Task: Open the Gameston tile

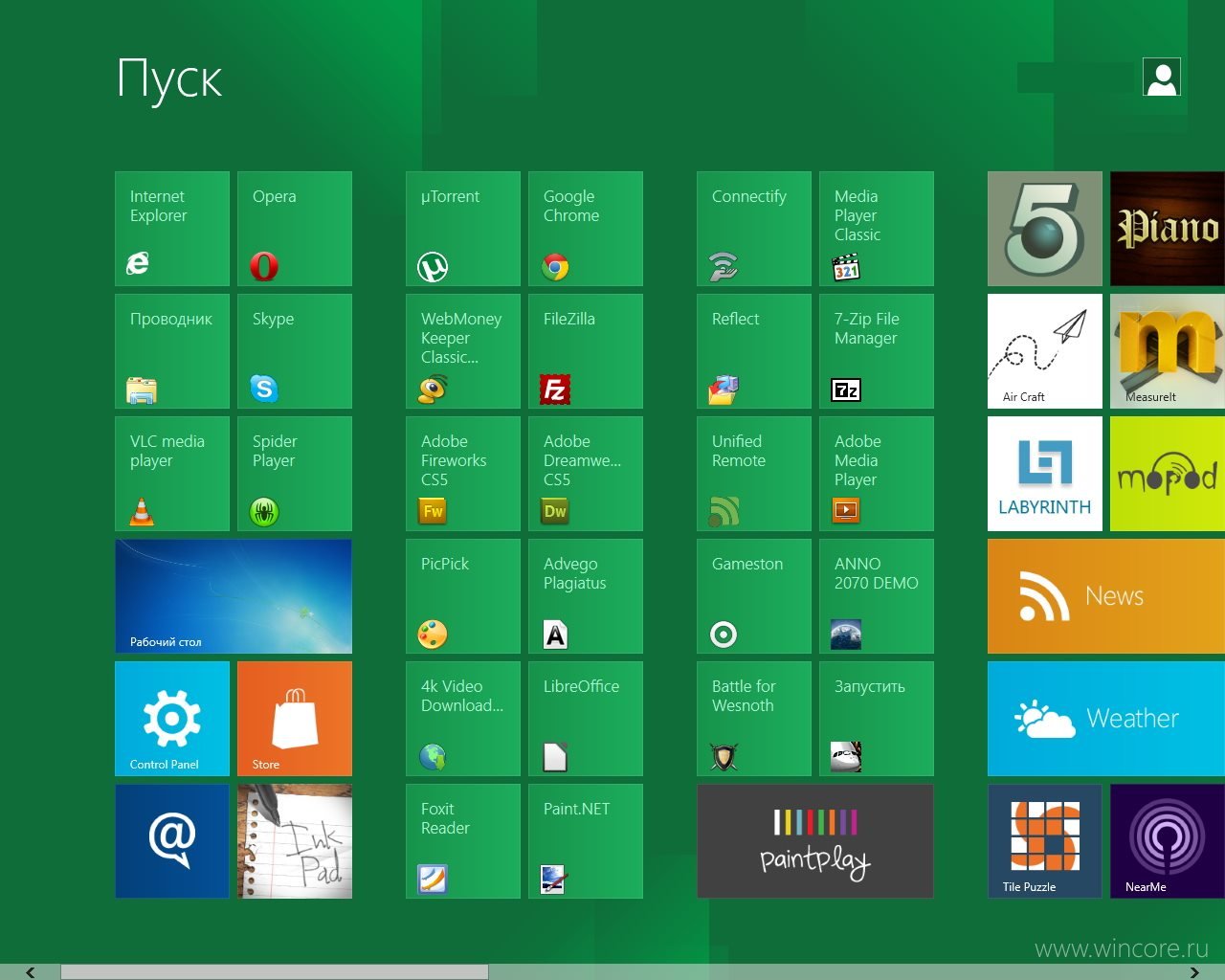Action: (754, 596)
